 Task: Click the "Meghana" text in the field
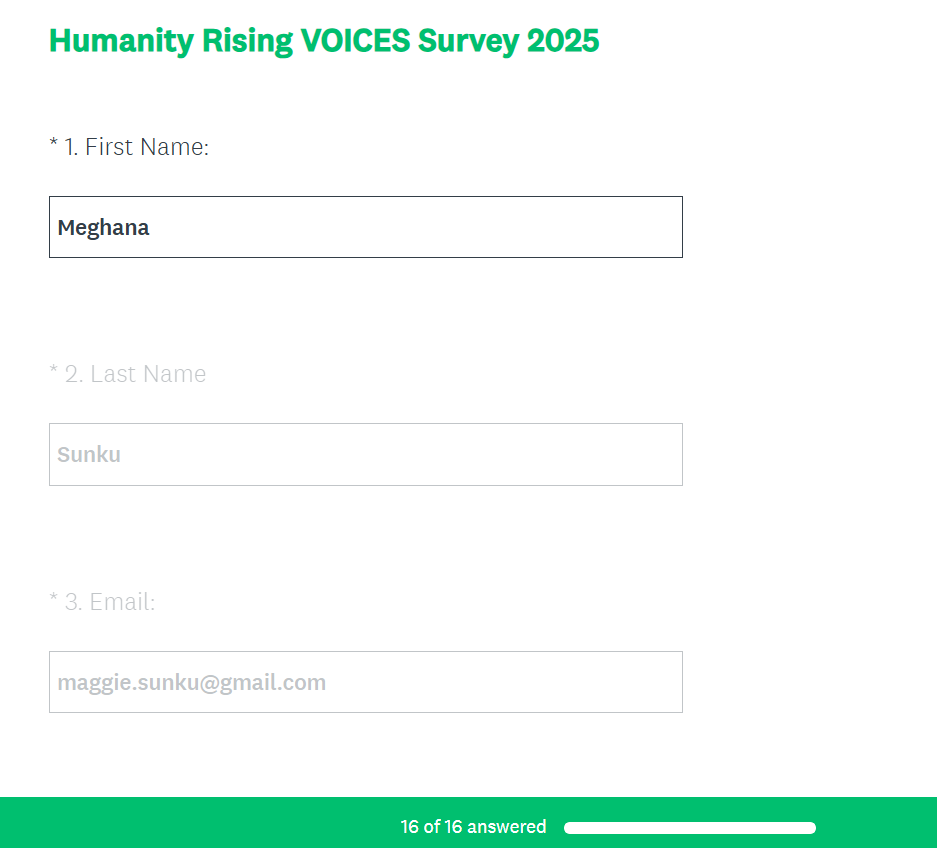tap(104, 228)
